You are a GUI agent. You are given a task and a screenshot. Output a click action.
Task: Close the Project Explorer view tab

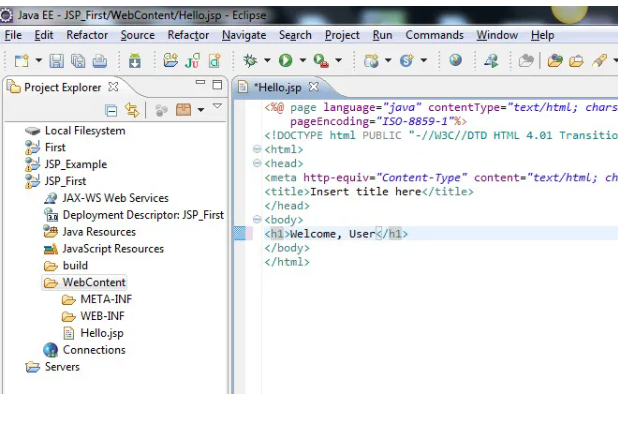pos(113,87)
